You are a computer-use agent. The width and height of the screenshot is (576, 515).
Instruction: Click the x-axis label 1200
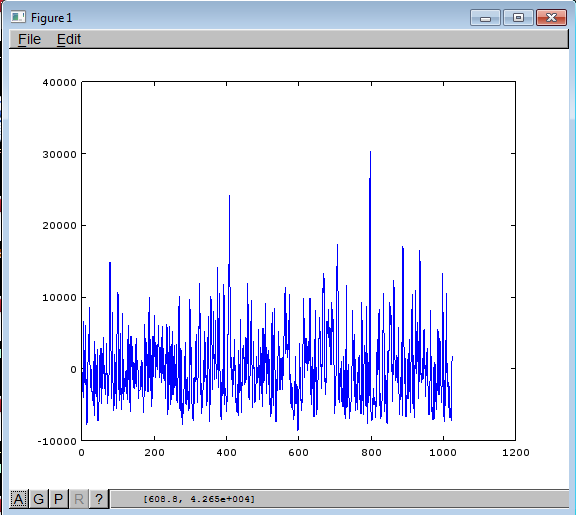coord(516,453)
